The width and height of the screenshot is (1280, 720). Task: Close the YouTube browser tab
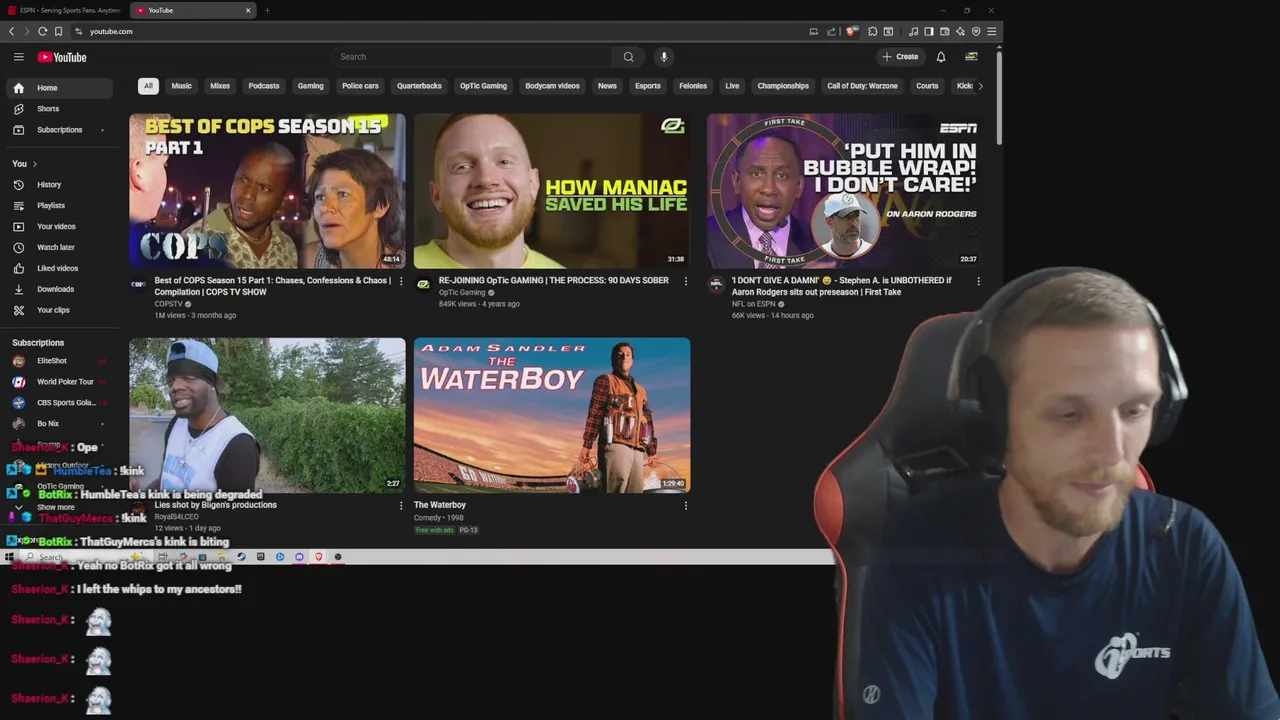(x=248, y=10)
